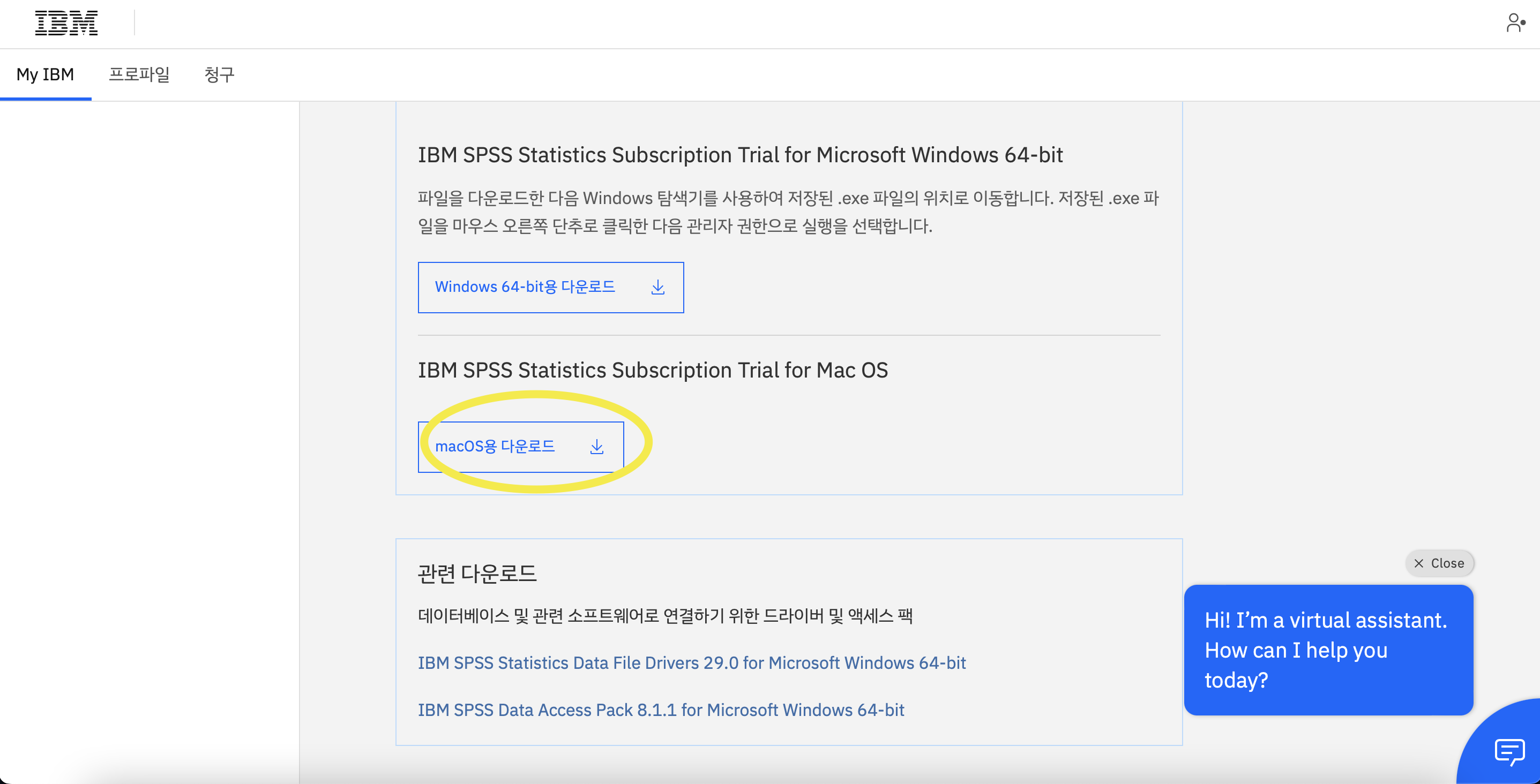Click the 데이터베이스 및 관련 소프트웨어 description text
The height and width of the screenshot is (784, 1540).
[665, 615]
